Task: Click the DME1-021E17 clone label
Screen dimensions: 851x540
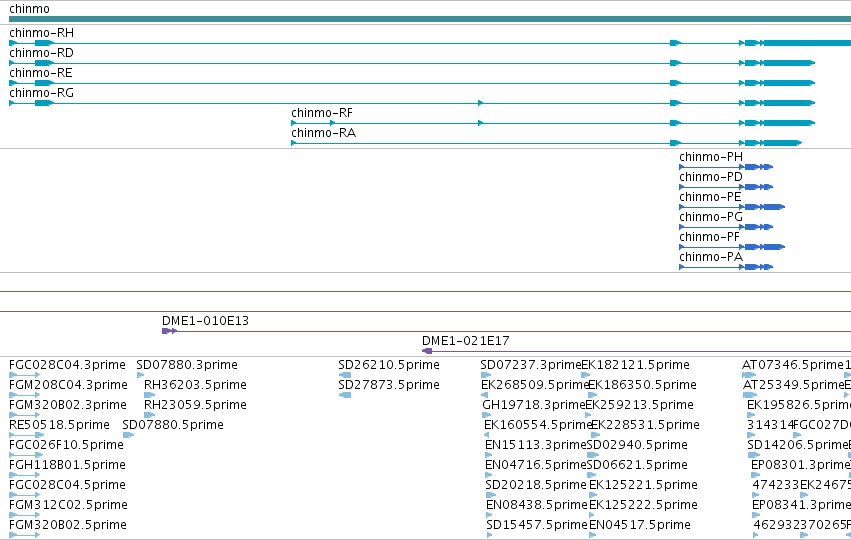Action: tap(466, 341)
